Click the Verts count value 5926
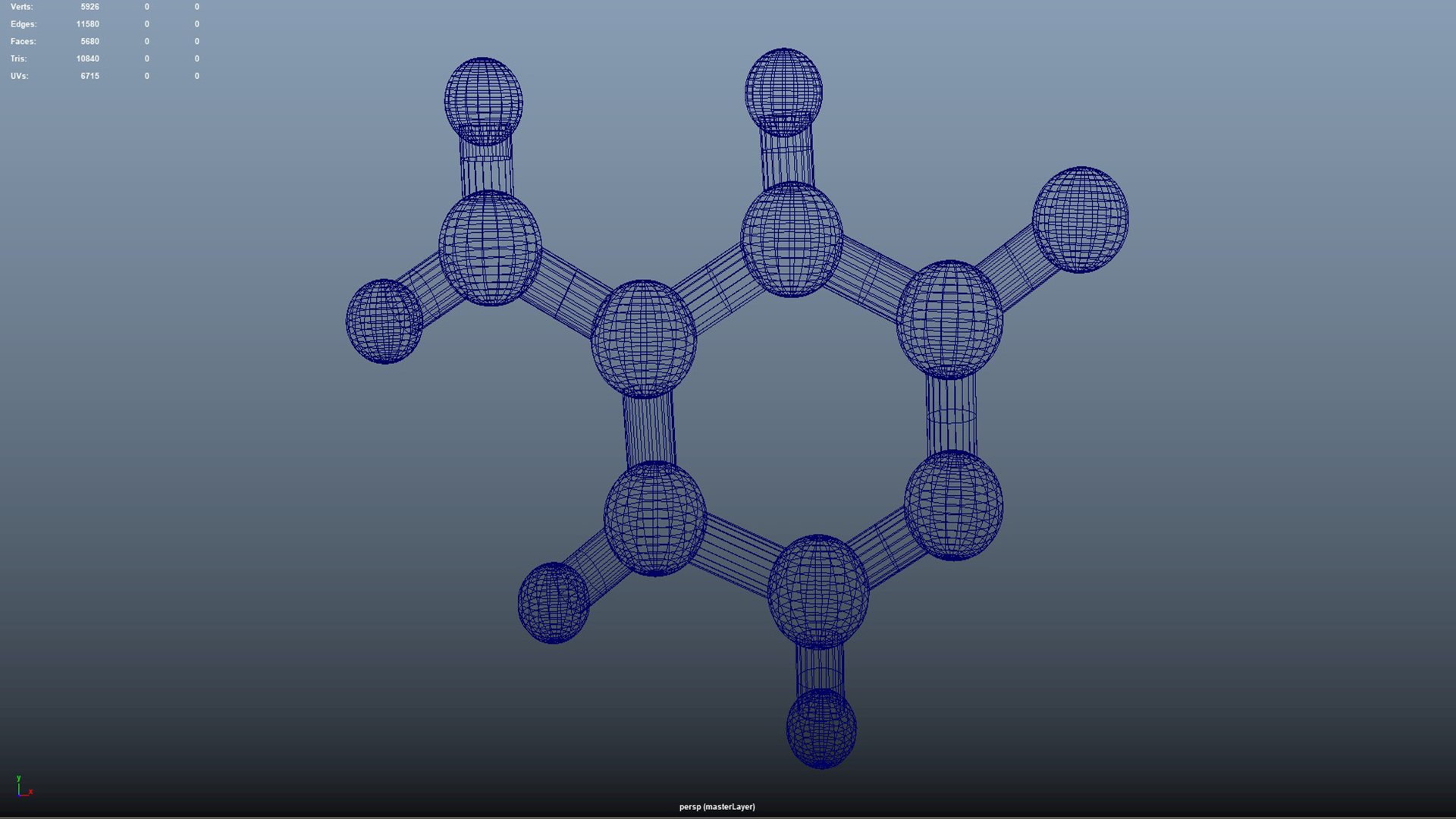Viewport: 1456px width, 819px height. tap(89, 7)
